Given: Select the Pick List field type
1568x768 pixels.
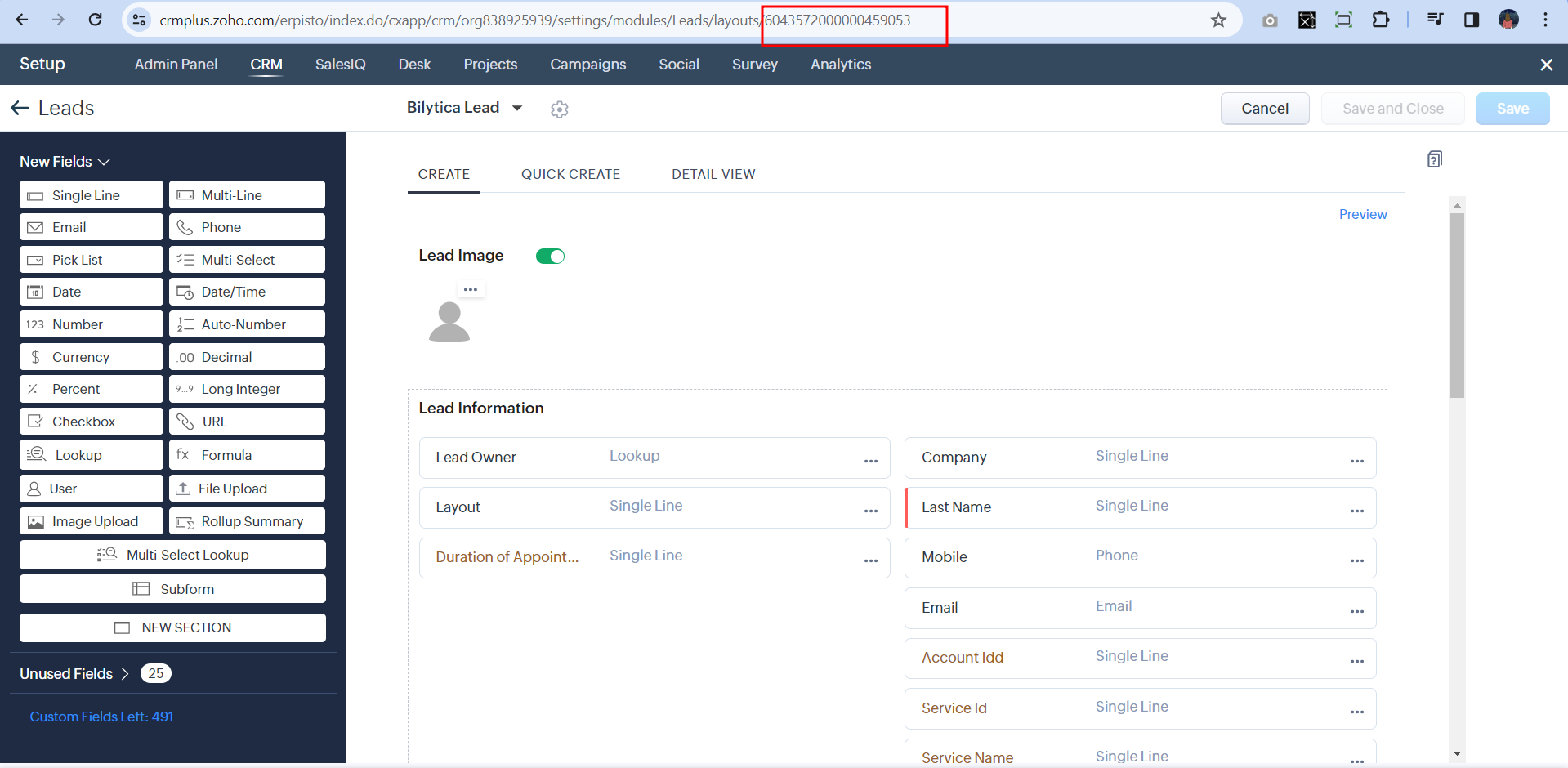Looking at the screenshot, I should (x=92, y=260).
